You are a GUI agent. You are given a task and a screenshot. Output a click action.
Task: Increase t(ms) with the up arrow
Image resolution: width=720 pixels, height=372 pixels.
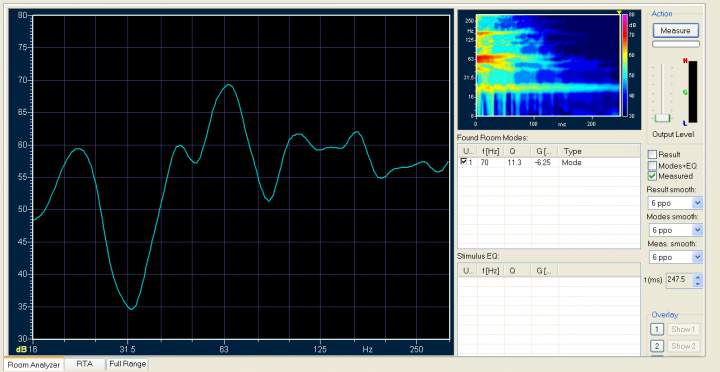(x=698, y=277)
